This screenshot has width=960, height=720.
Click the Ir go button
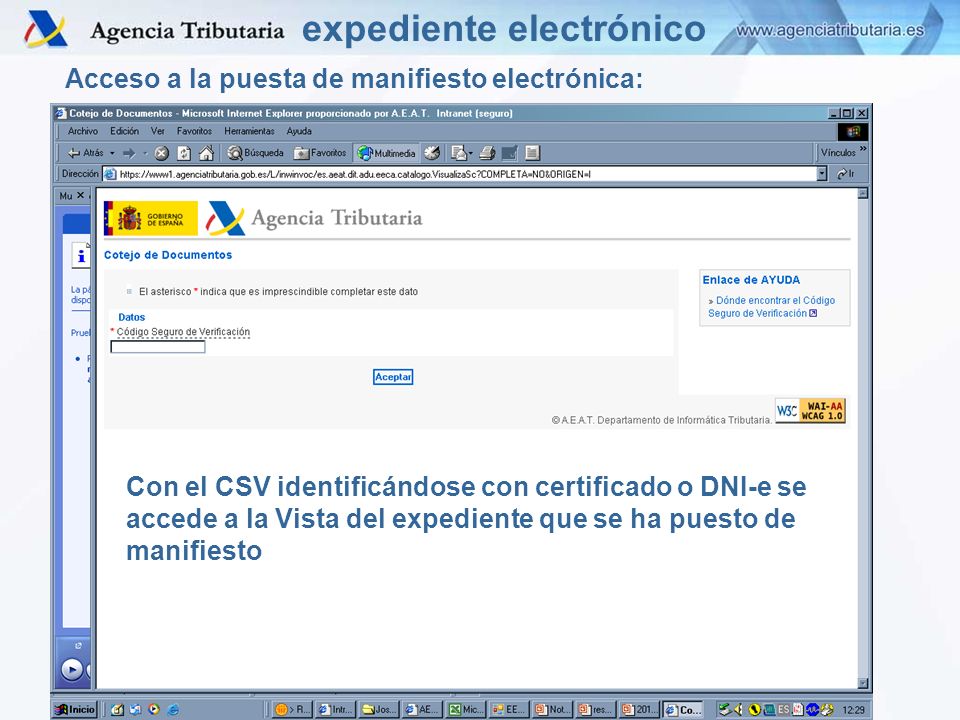click(846, 174)
